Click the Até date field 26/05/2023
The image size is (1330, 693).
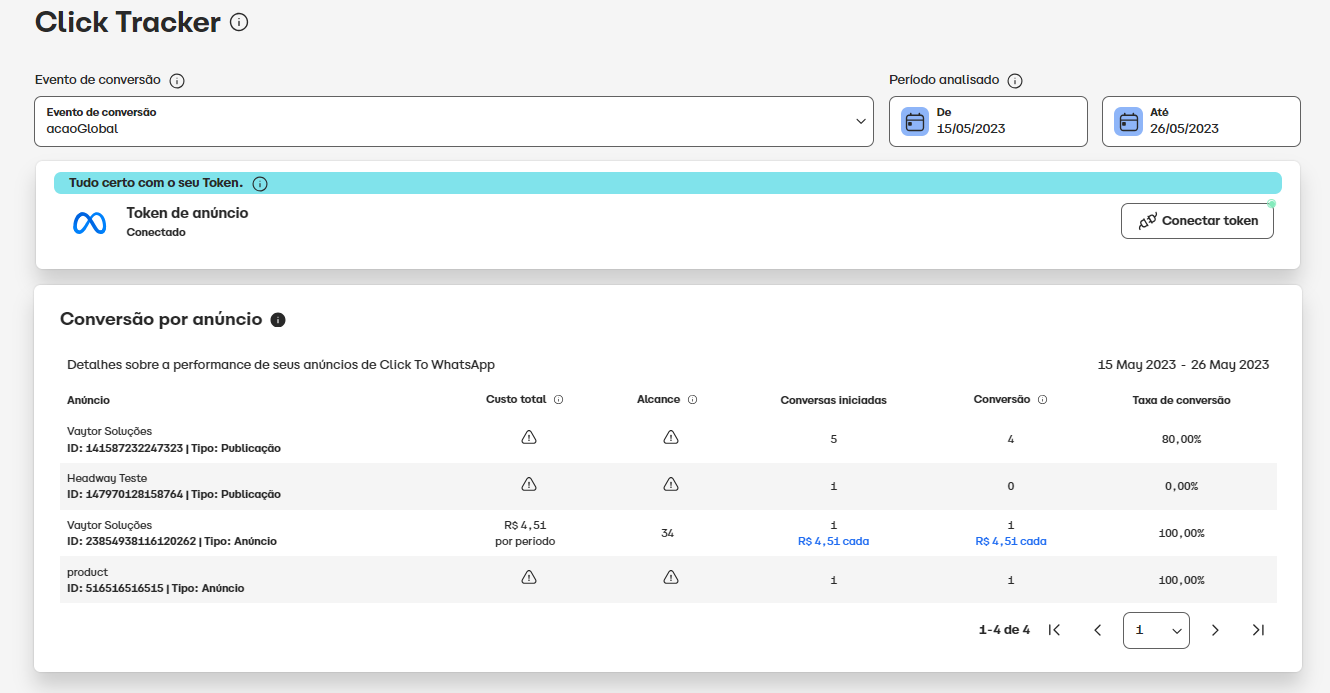point(1201,121)
